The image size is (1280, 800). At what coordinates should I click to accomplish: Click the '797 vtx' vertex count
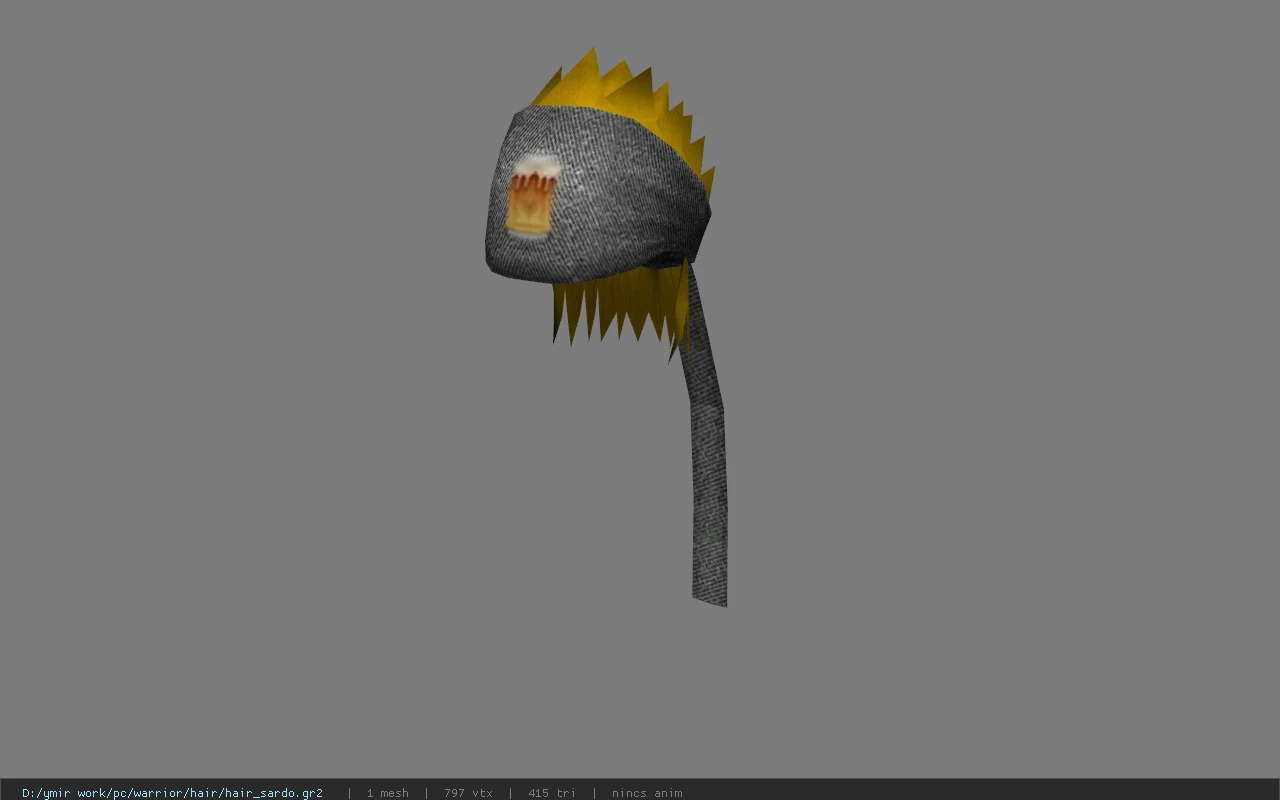tap(468, 793)
